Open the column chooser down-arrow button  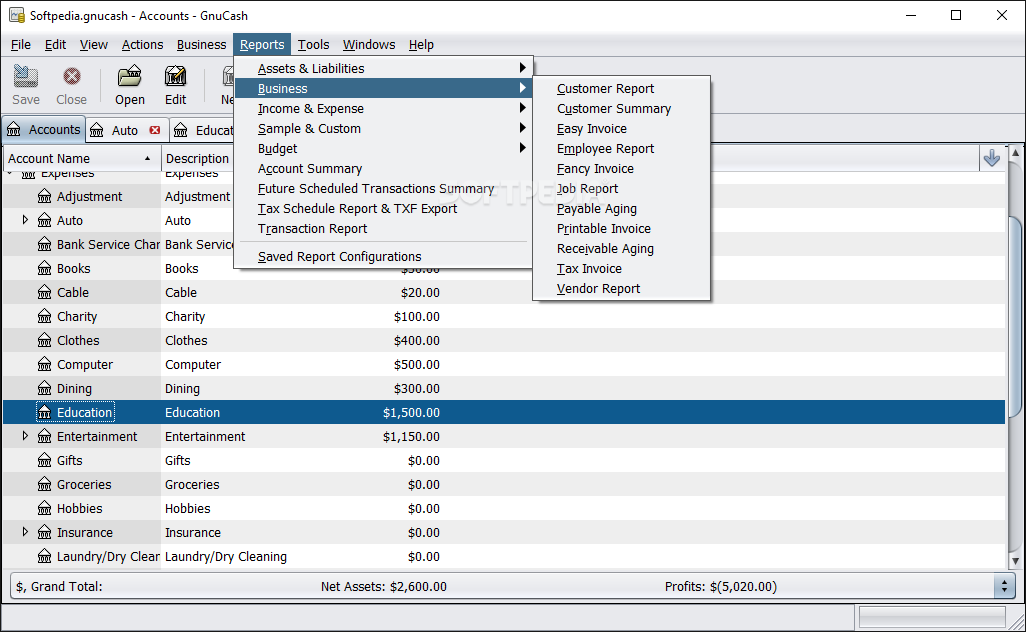pos(991,158)
